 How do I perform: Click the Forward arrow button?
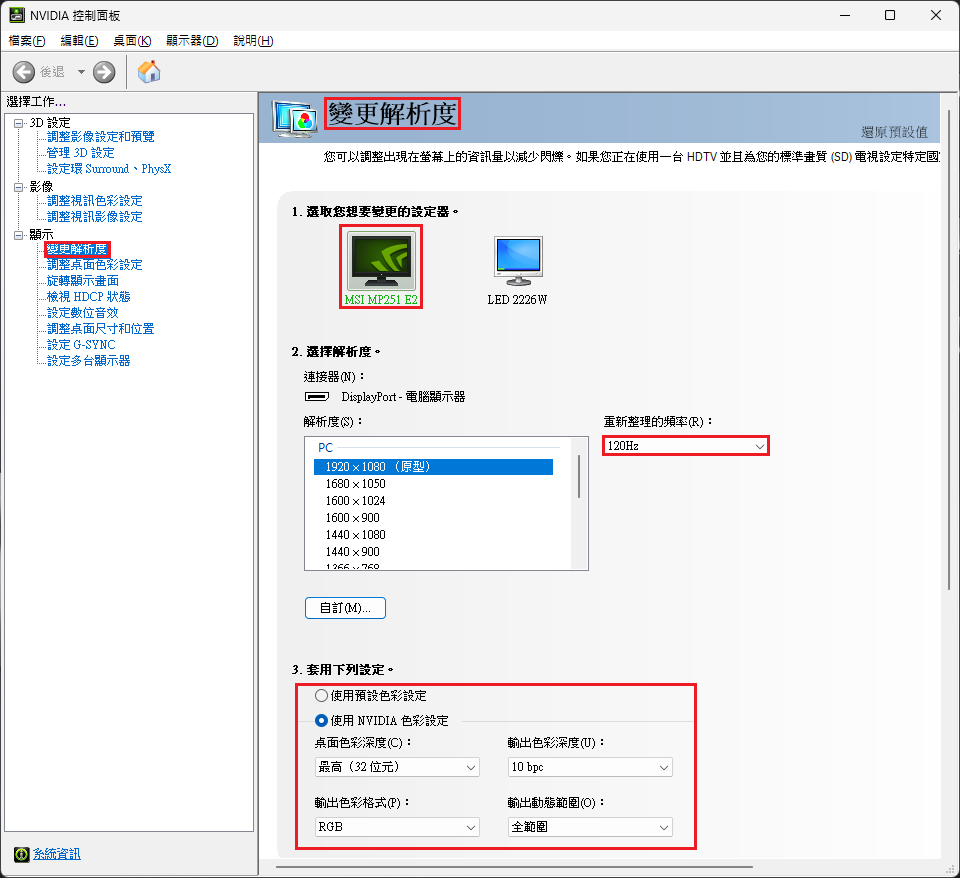pyautogui.click(x=104, y=72)
